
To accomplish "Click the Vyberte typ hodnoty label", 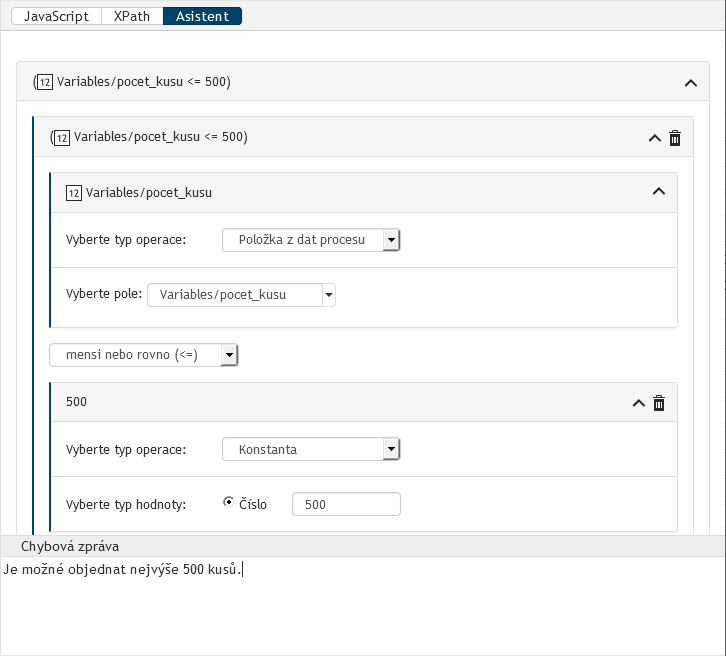I will click(x=126, y=504).
